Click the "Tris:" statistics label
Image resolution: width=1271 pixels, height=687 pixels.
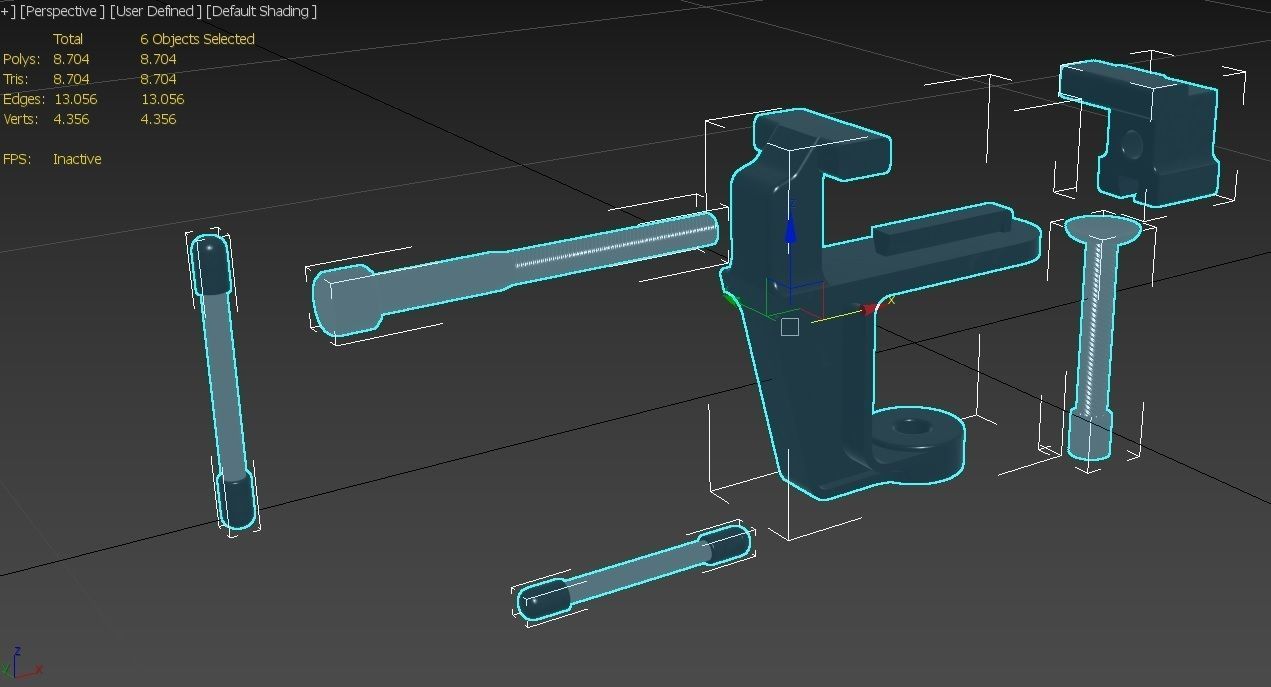coord(16,79)
